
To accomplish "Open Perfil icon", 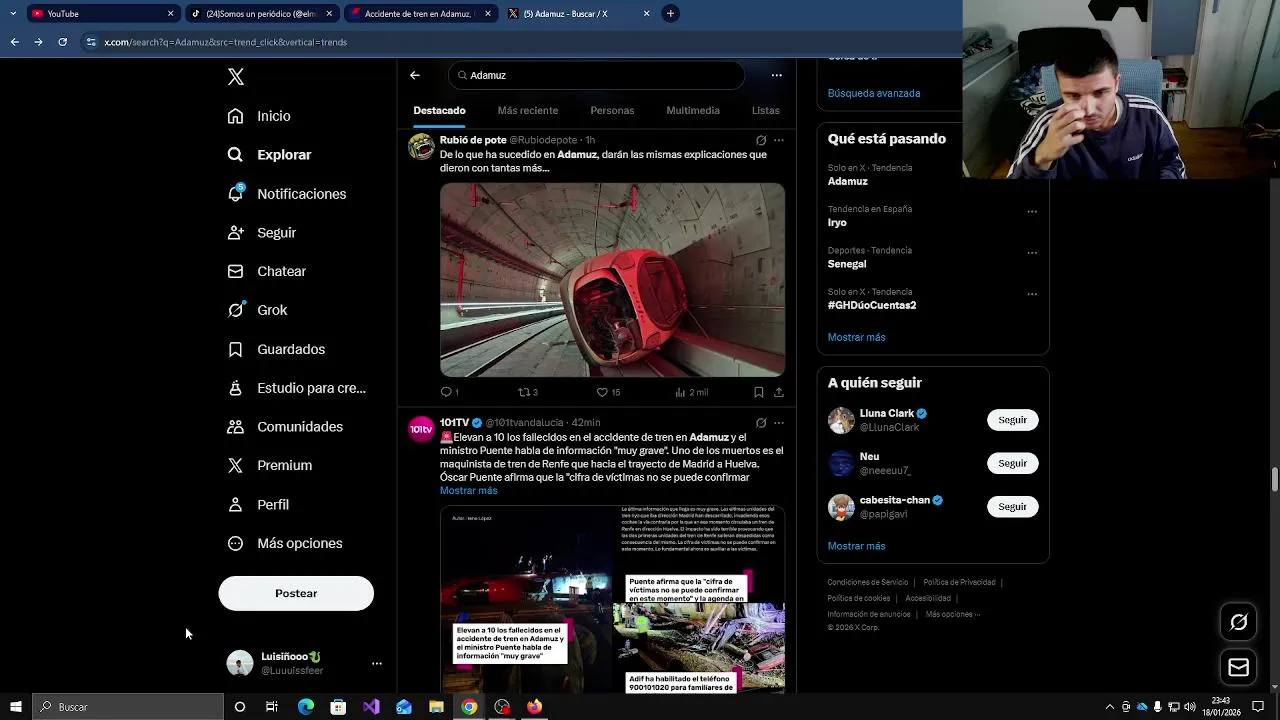I will [235, 505].
